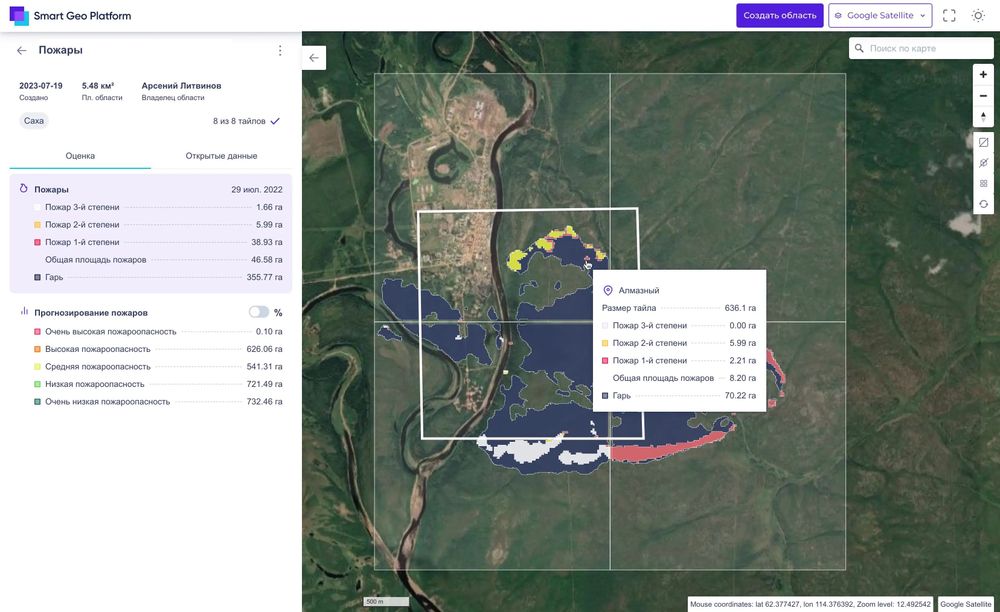Click the refresh icon in map toolbar
1000x612 pixels.
[x=983, y=204]
